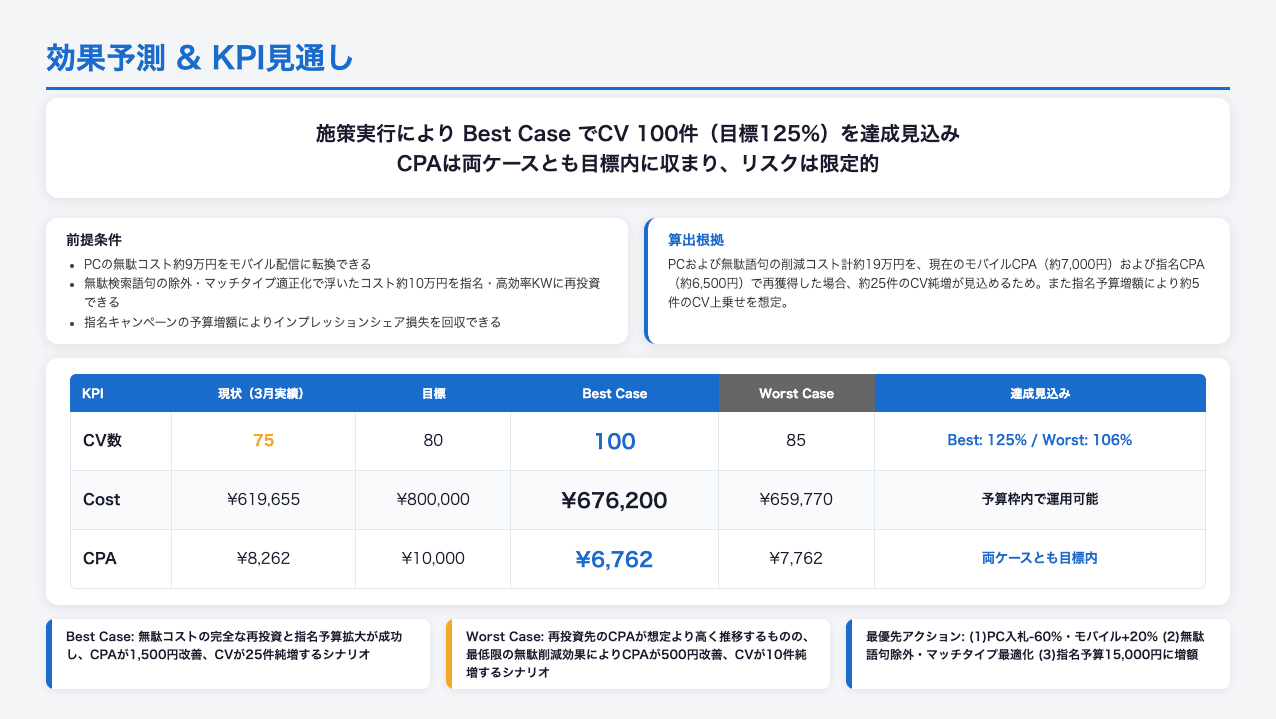Click the Best Case scenario note card
1276x719 pixels.
pos(239,654)
